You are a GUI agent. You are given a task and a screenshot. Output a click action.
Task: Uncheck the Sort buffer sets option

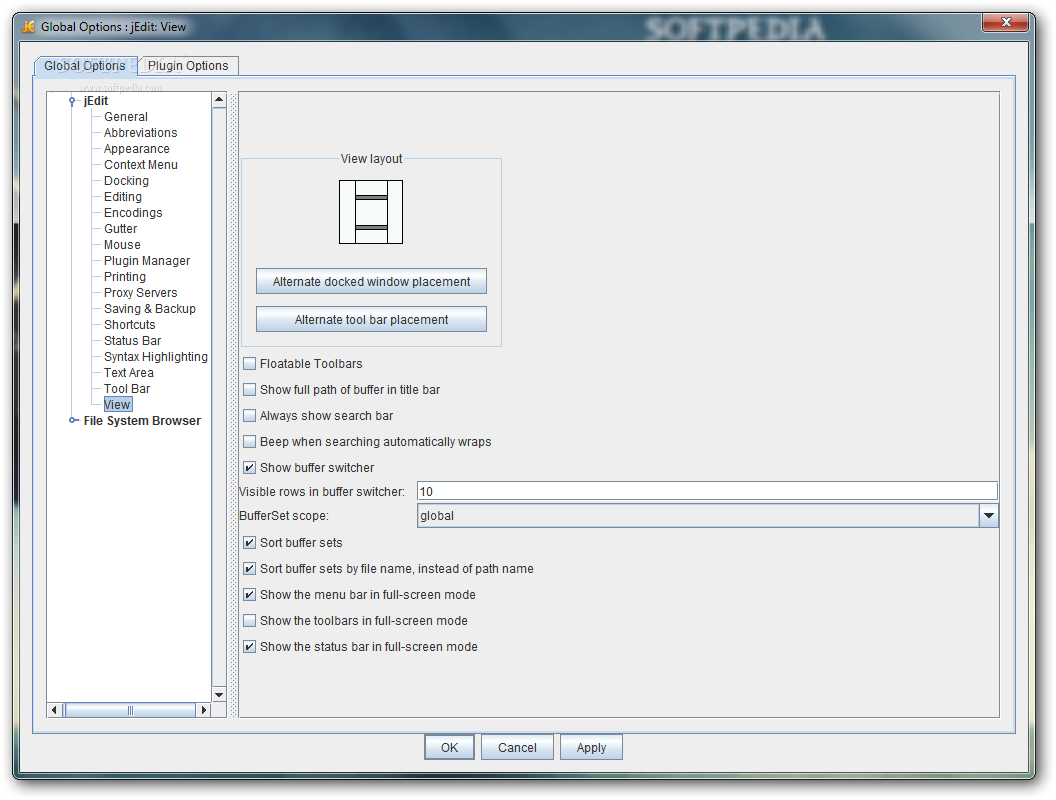249,543
